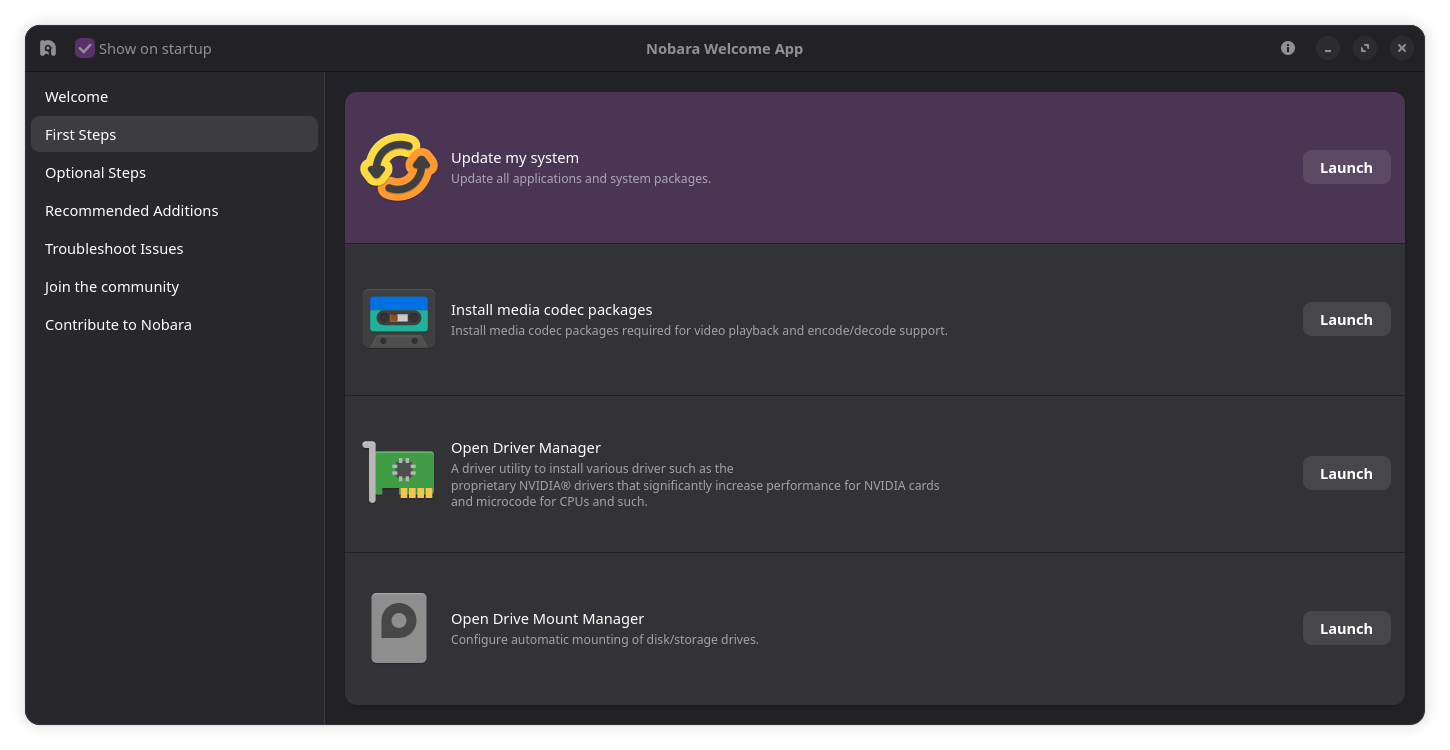Launch the Drive Mount Manager
The height and width of the screenshot is (750, 1450).
pyautogui.click(x=1346, y=628)
